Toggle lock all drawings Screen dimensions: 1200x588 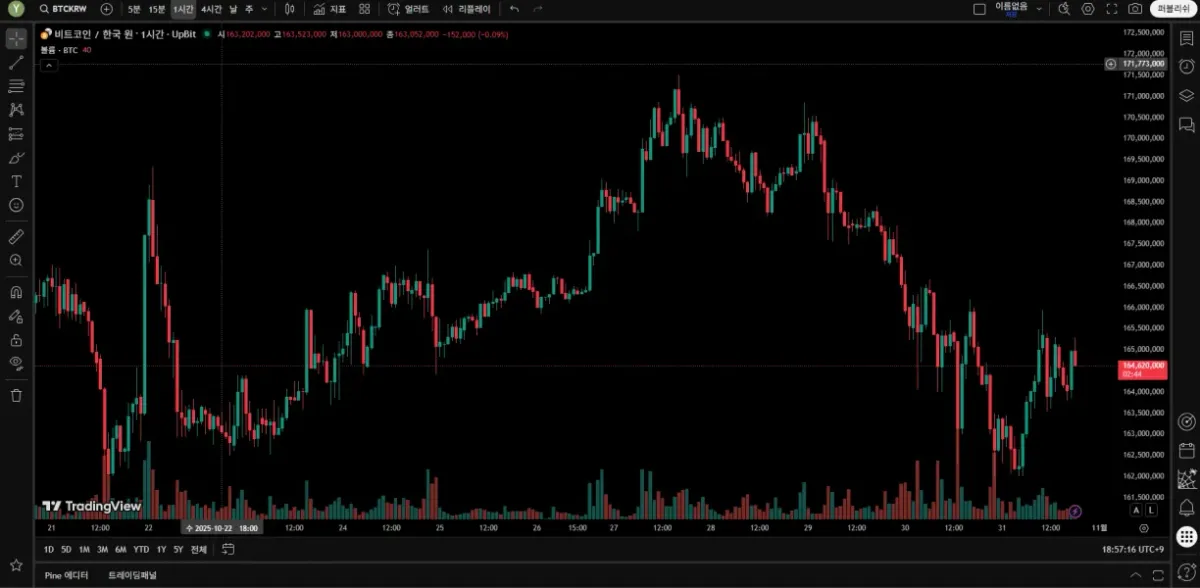click(16, 340)
